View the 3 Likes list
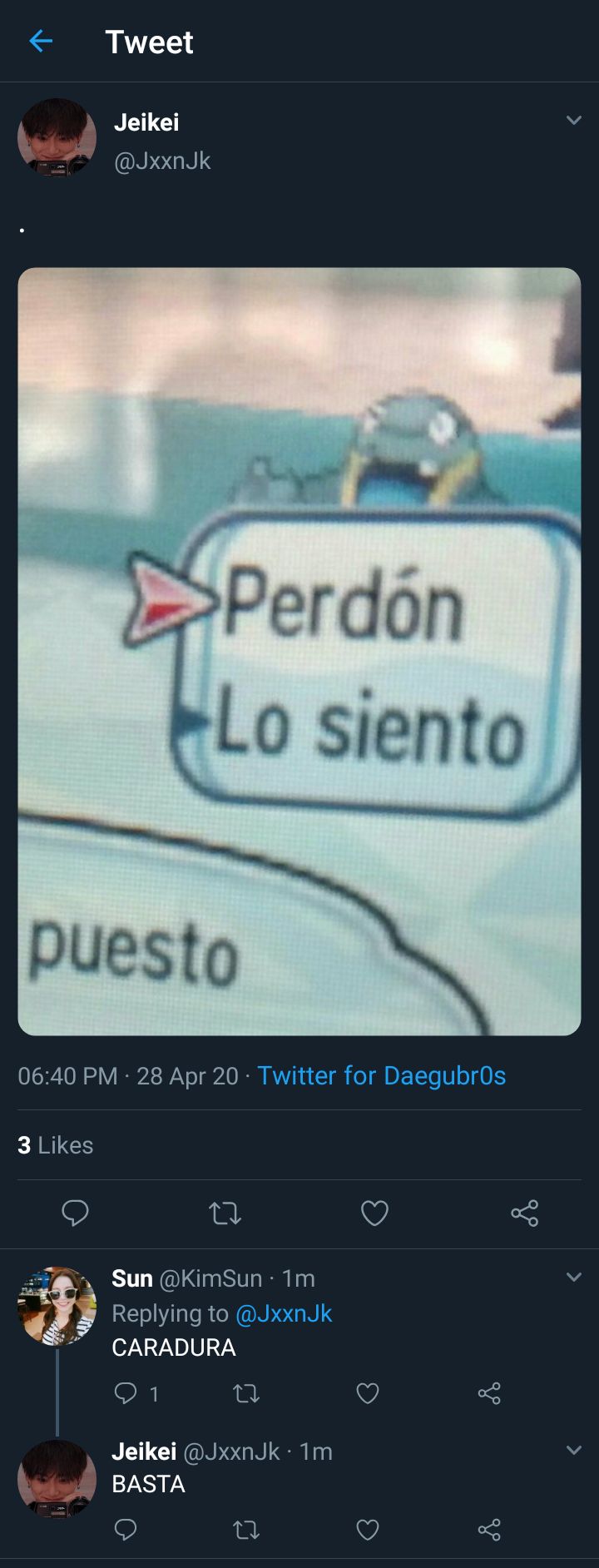Viewport: 599px width, 1568px height. 55,1145
